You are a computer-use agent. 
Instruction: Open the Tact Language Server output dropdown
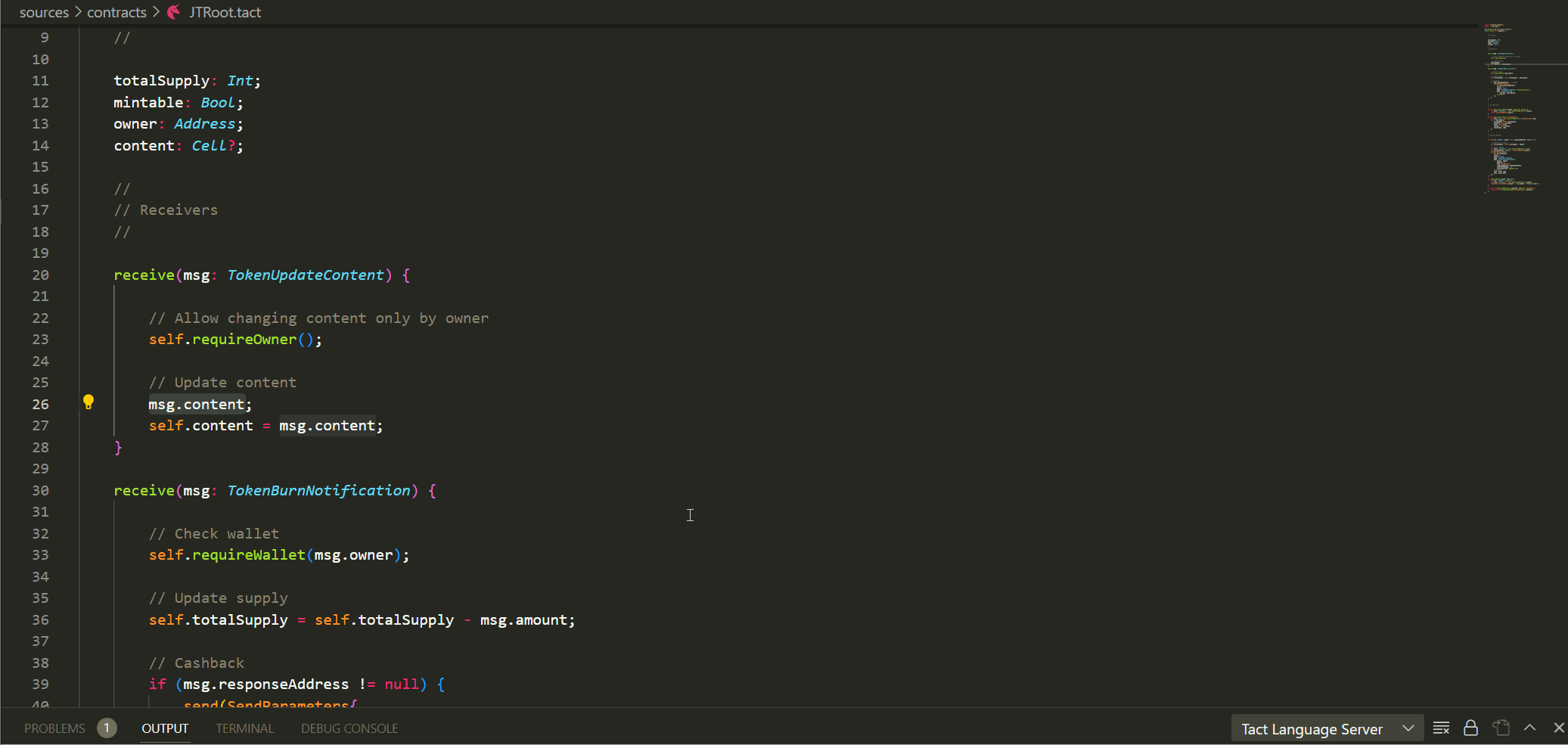click(x=1327, y=729)
